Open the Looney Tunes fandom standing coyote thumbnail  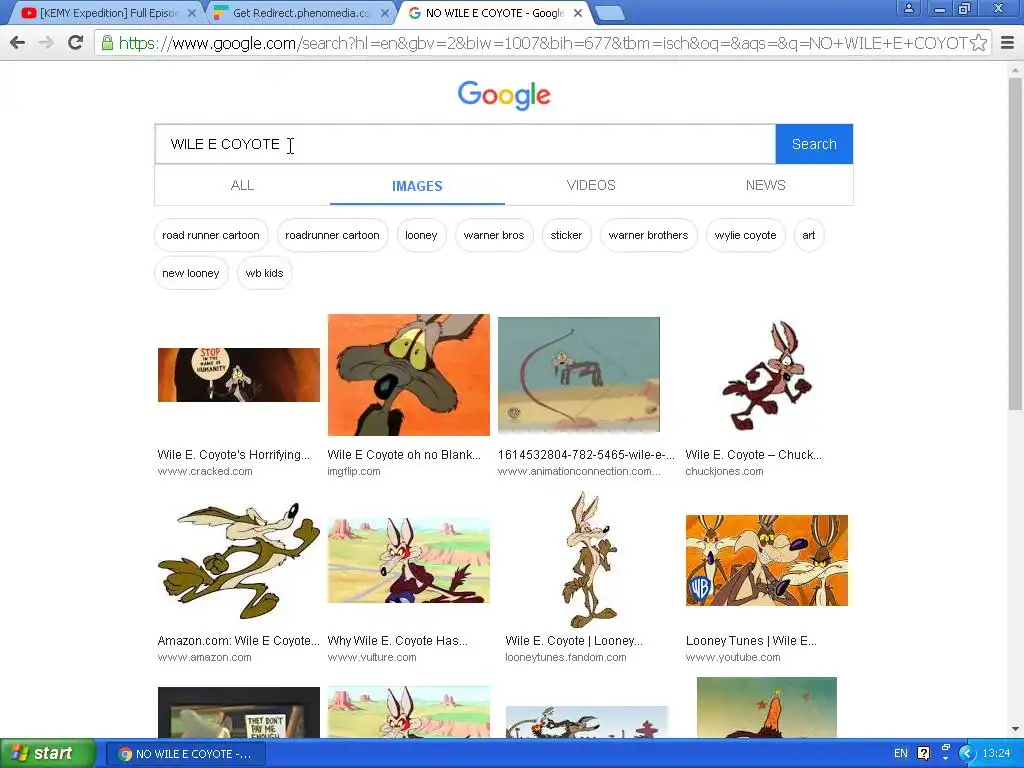591,561
